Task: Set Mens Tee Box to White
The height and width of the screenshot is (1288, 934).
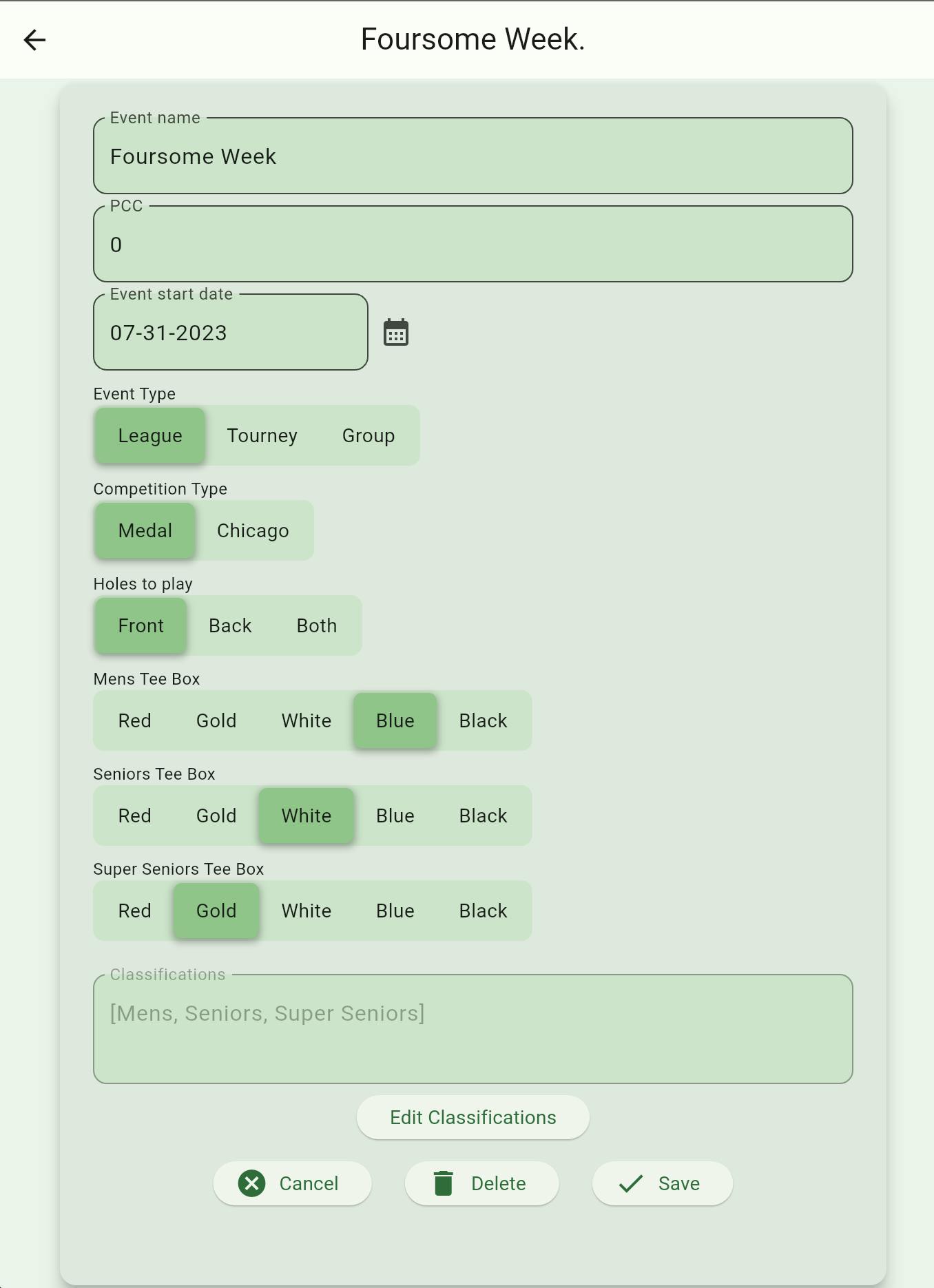Action: (307, 720)
